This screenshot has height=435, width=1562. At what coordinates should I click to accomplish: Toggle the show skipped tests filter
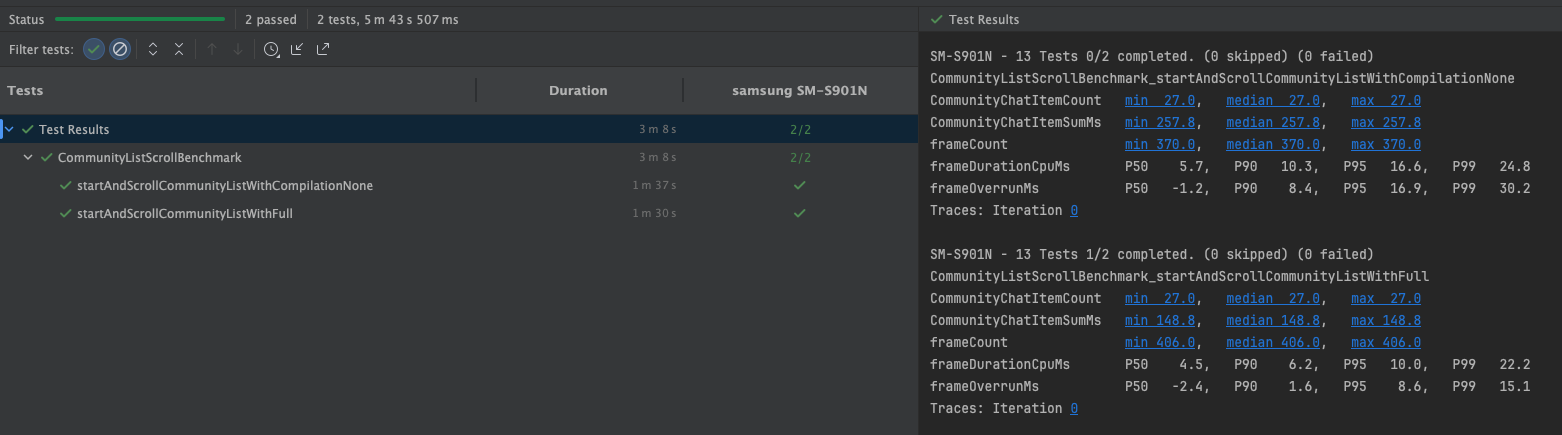pyautogui.click(x=120, y=49)
